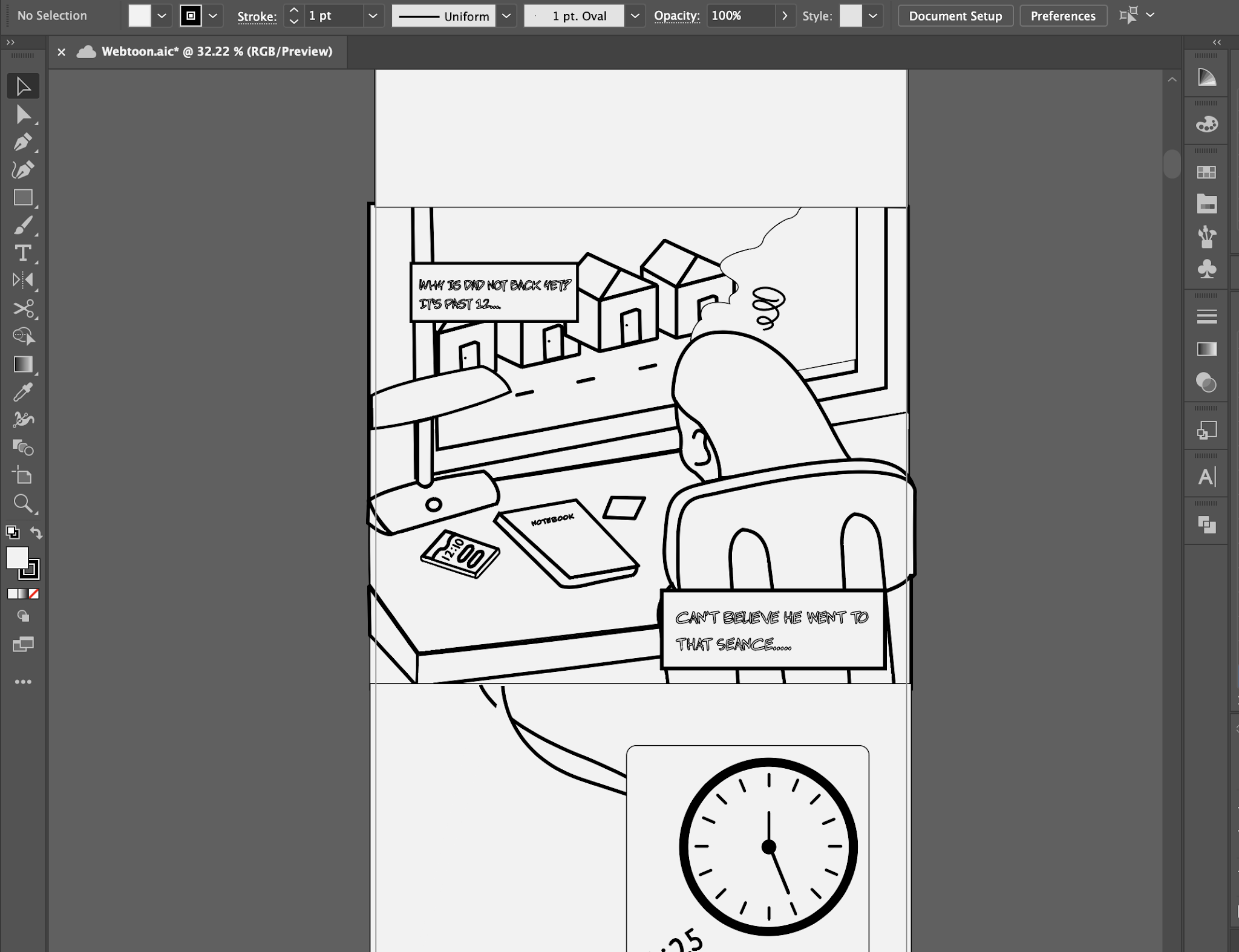Collapse right panels double arrow

point(1217,42)
